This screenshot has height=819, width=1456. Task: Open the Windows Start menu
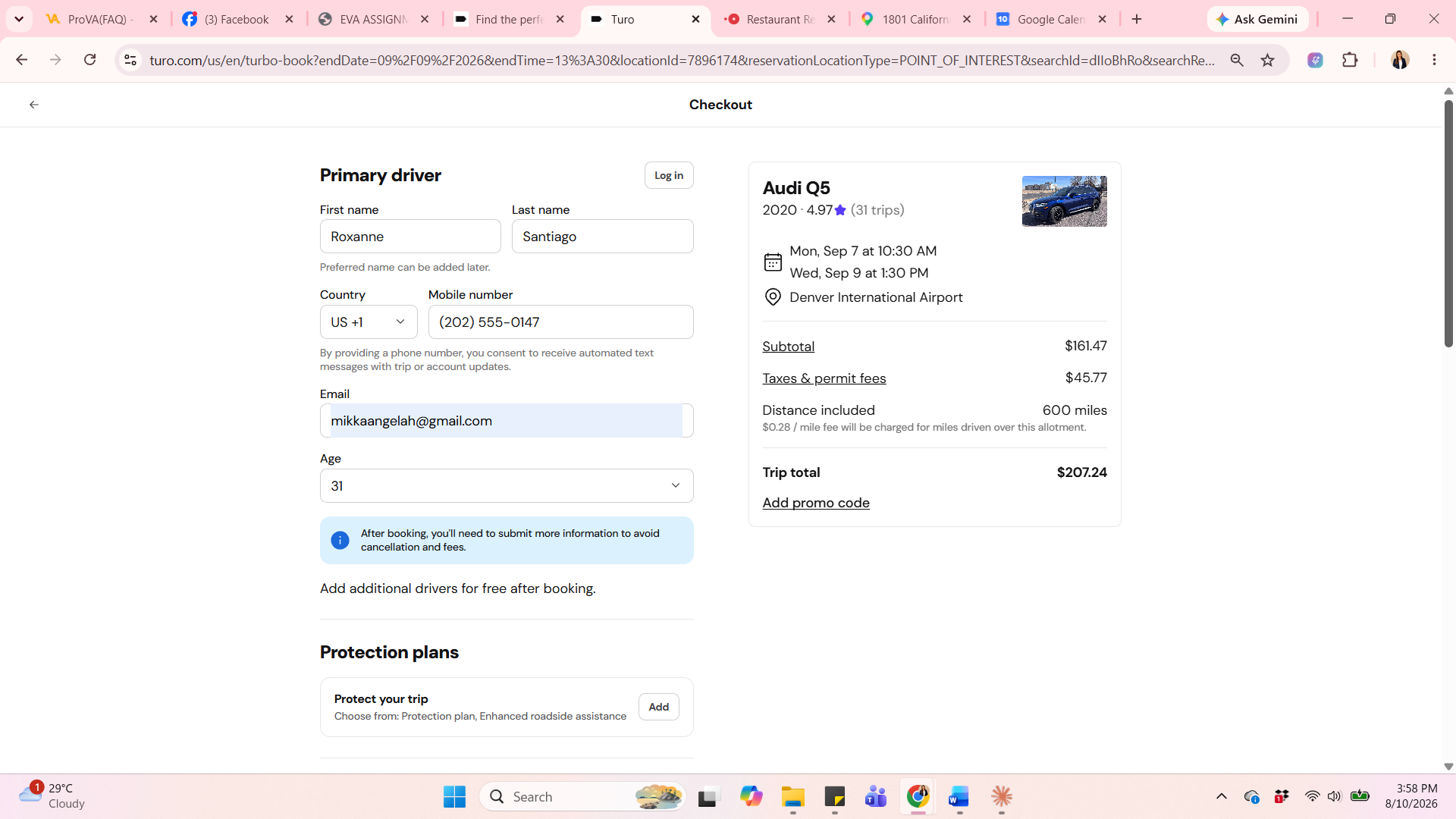pyautogui.click(x=454, y=796)
